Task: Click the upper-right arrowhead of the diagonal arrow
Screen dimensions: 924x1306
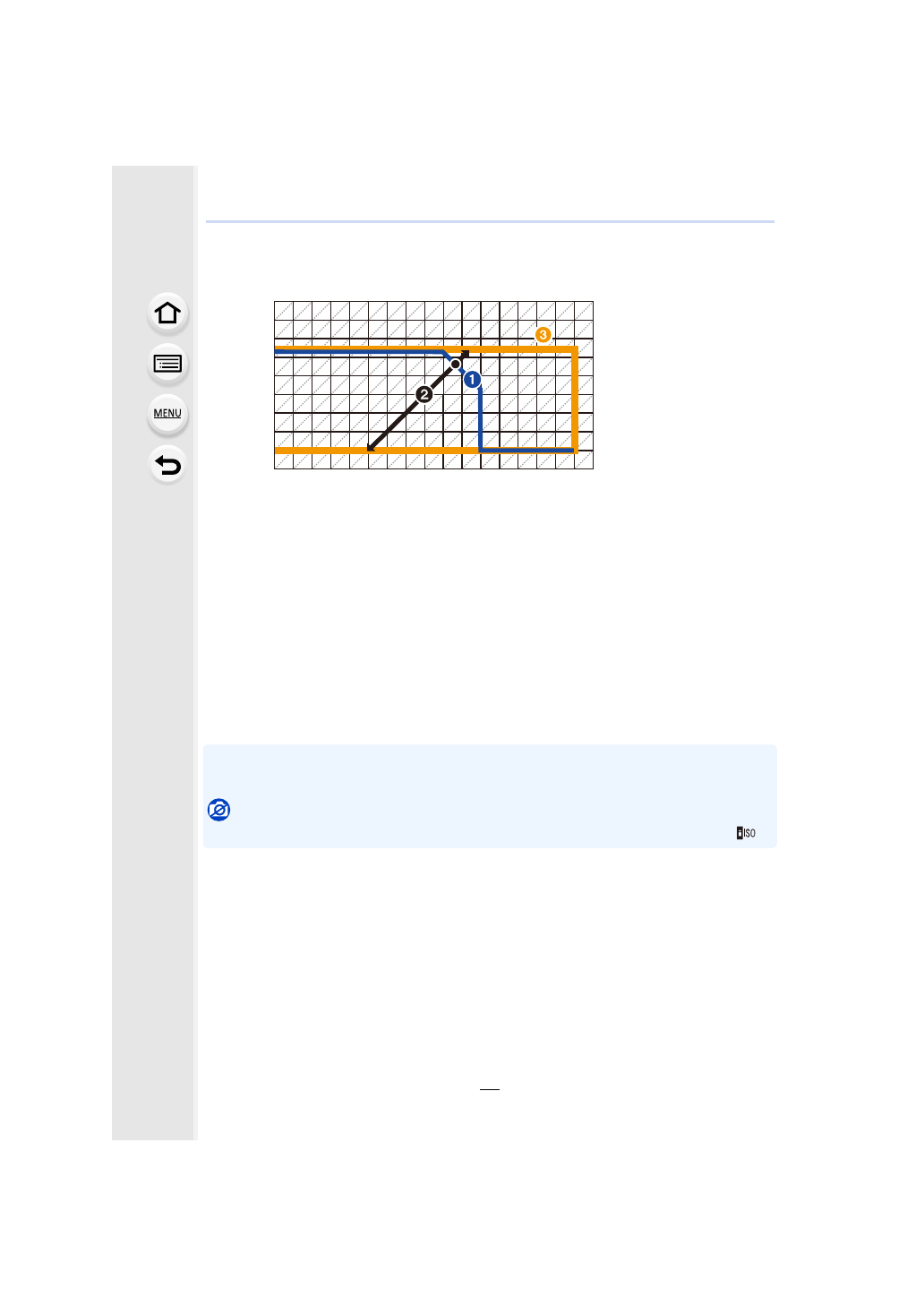Action: 465,355
